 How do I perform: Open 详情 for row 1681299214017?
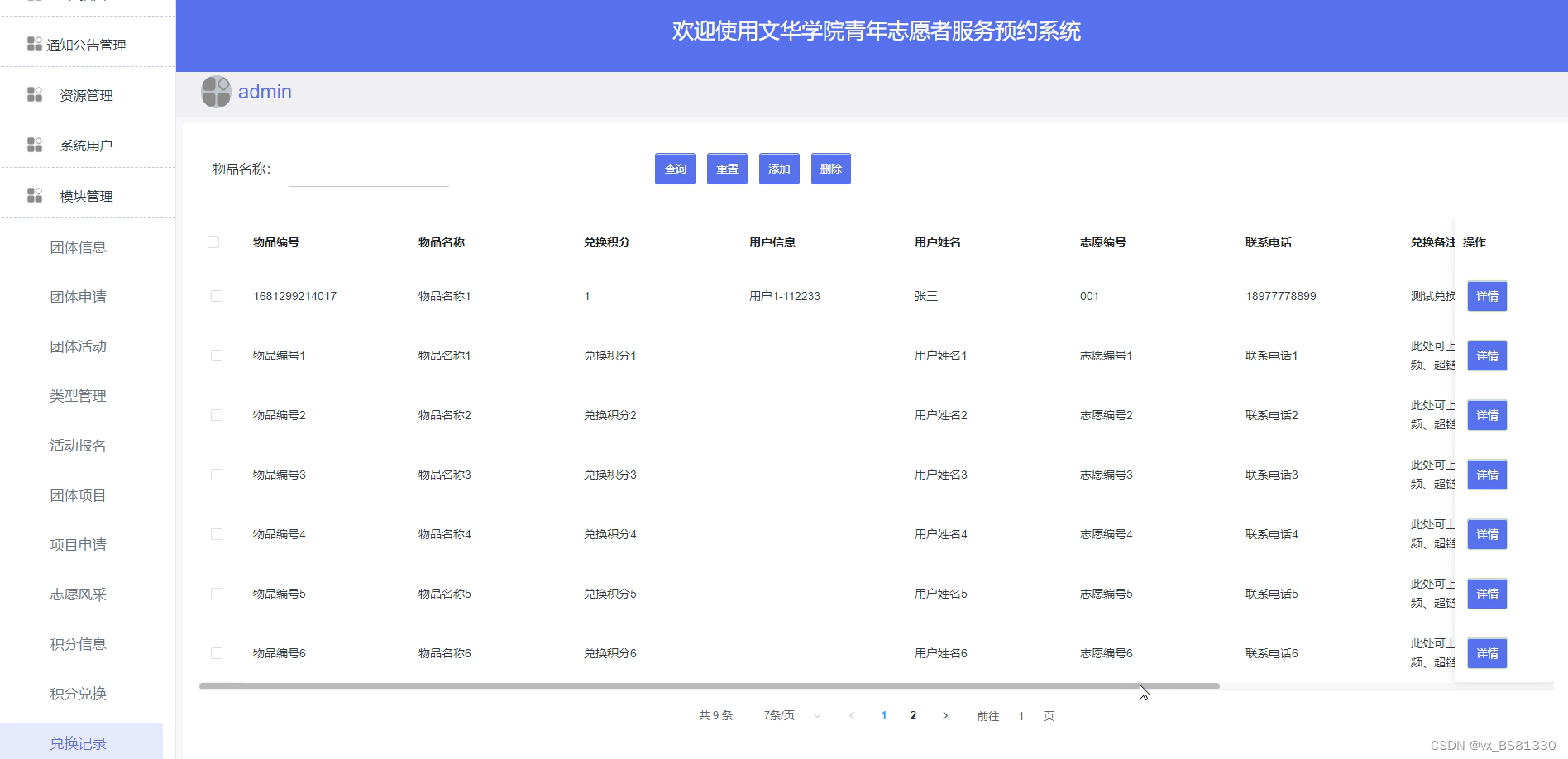1487,296
